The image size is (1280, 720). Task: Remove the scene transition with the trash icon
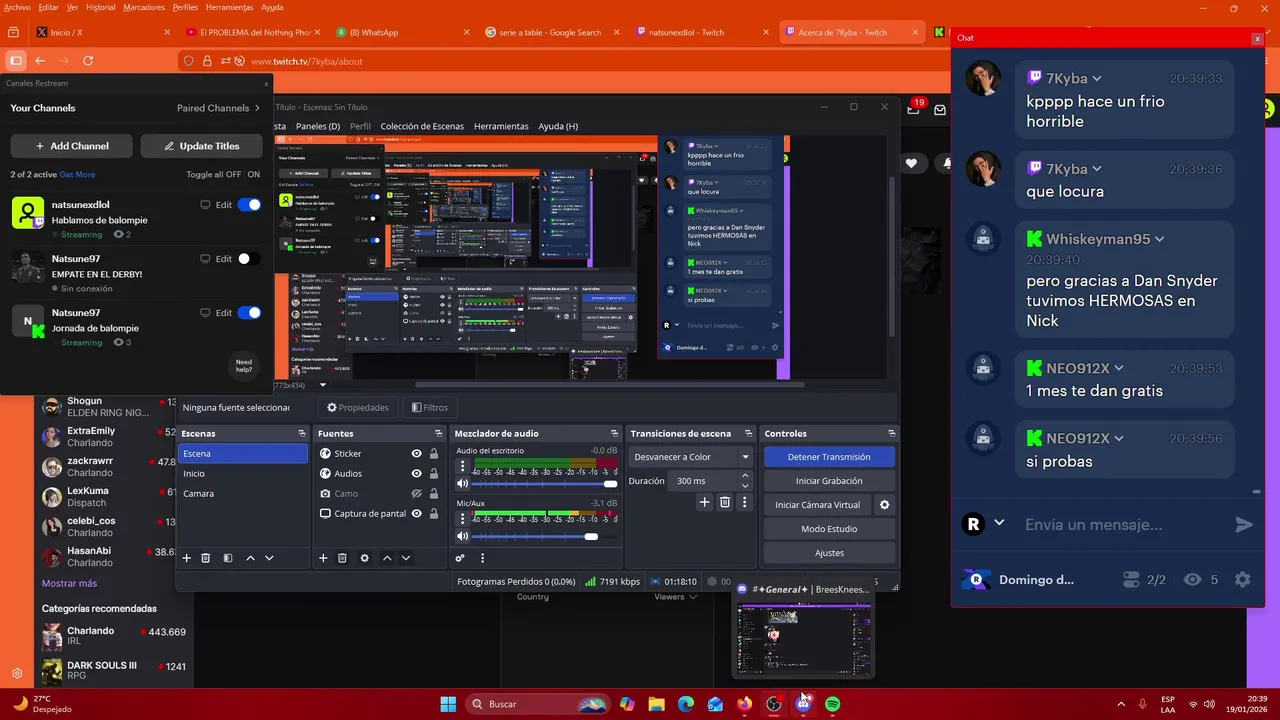pyautogui.click(x=725, y=502)
